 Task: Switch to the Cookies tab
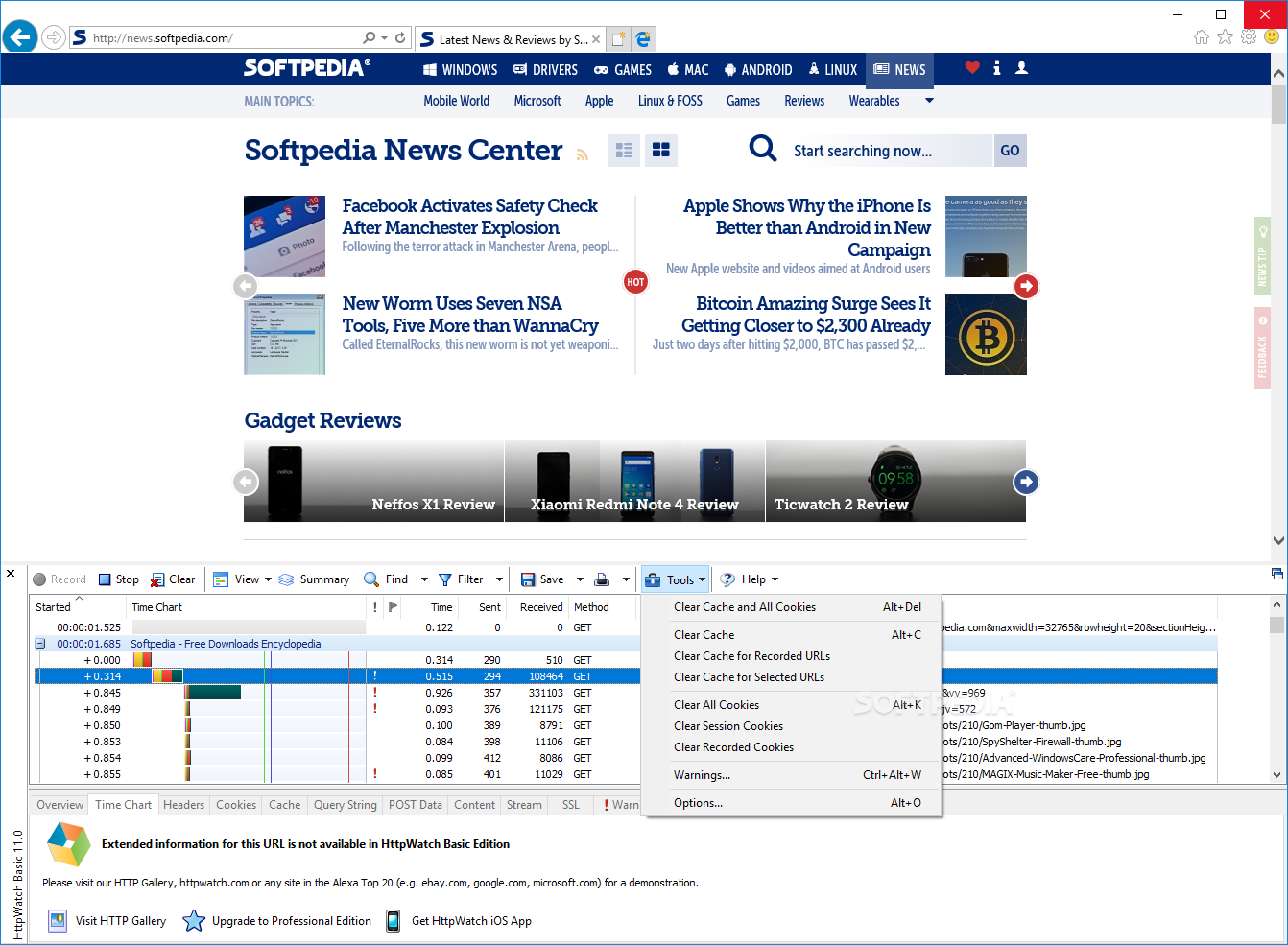tap(236, 805)
